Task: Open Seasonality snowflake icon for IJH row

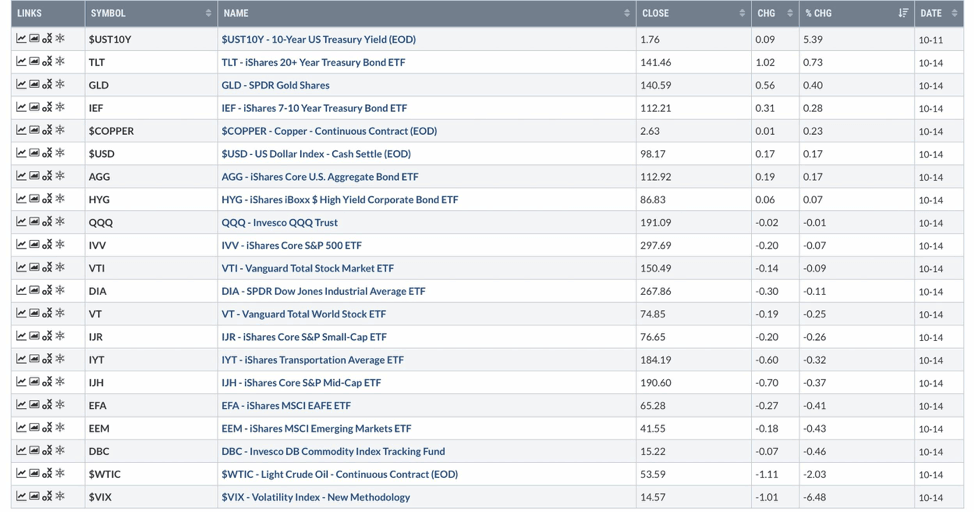Action: tap(60, 382)
